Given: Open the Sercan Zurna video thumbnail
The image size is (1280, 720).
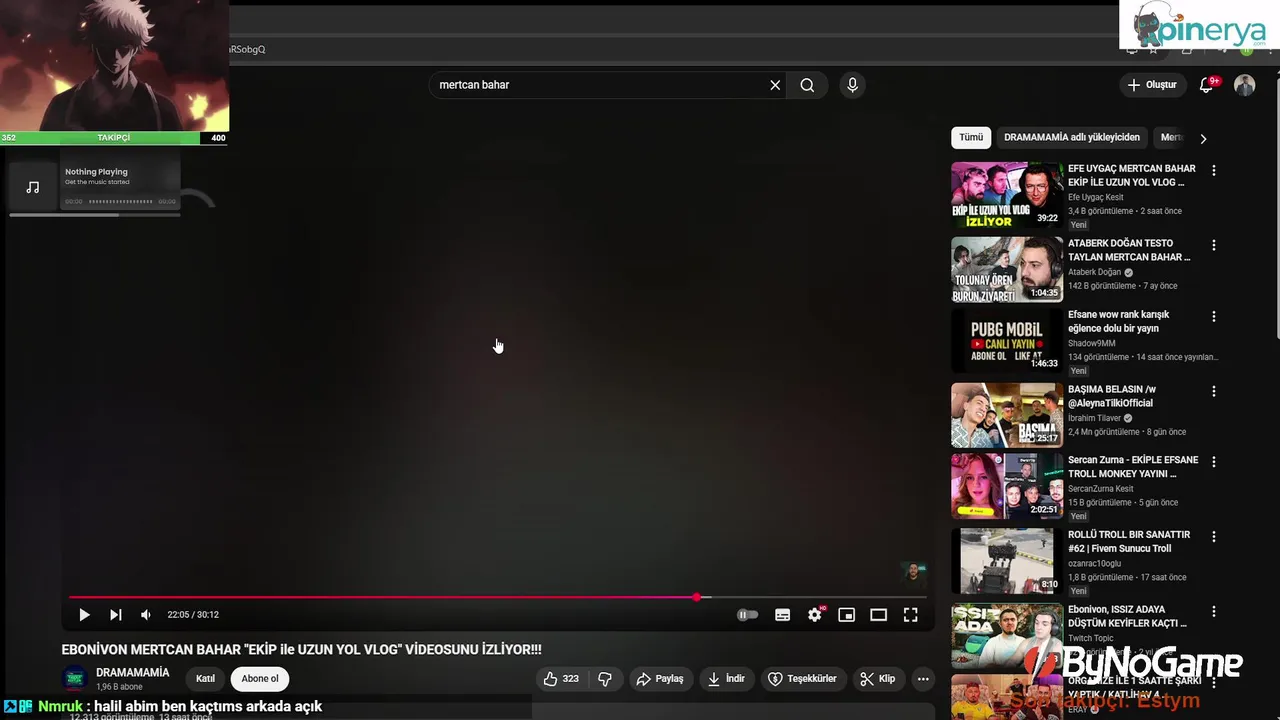Looking at the screenshot, I should pos(1007,486).
